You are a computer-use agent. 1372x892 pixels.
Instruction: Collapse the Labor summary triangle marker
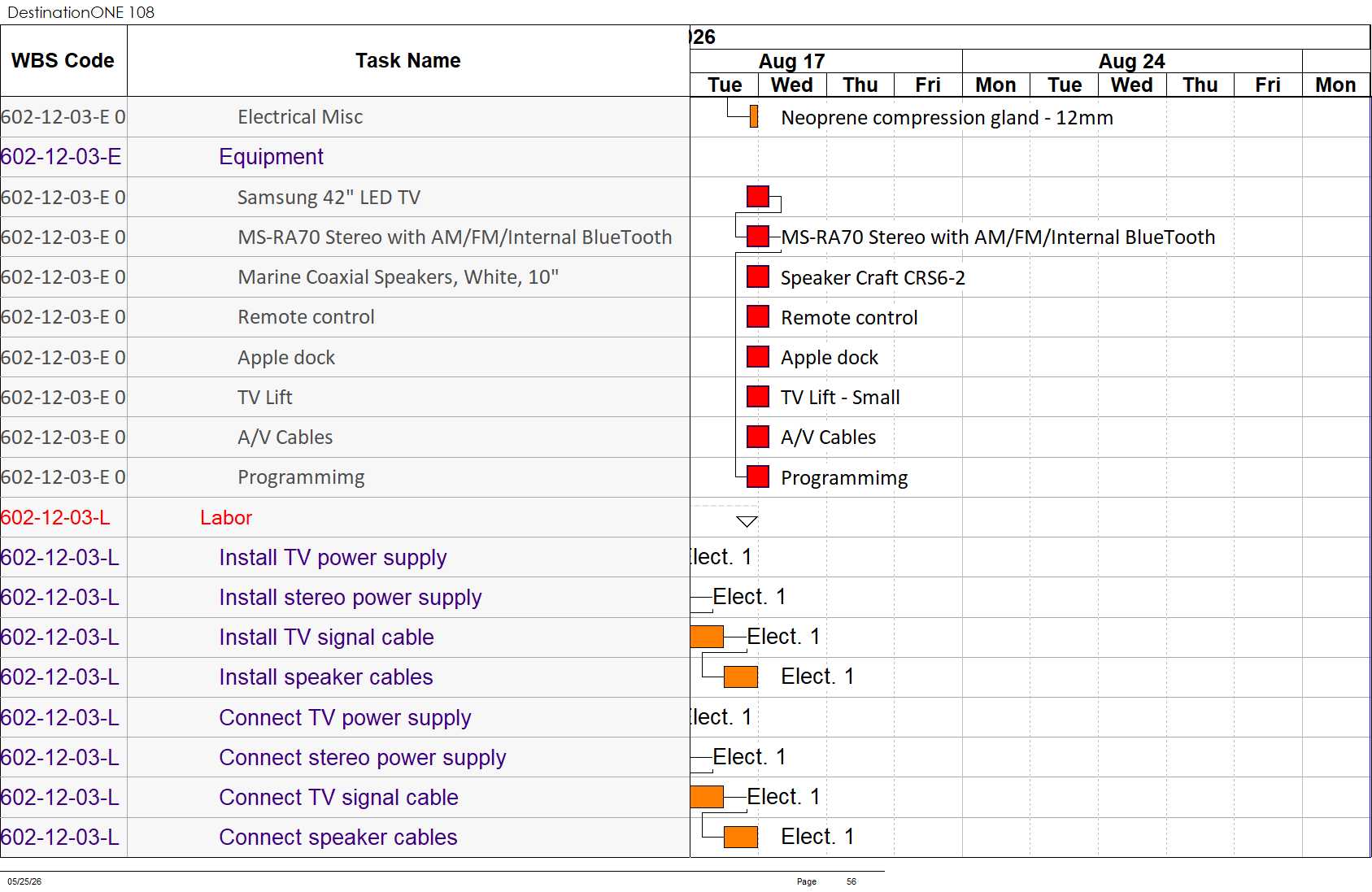747,521
